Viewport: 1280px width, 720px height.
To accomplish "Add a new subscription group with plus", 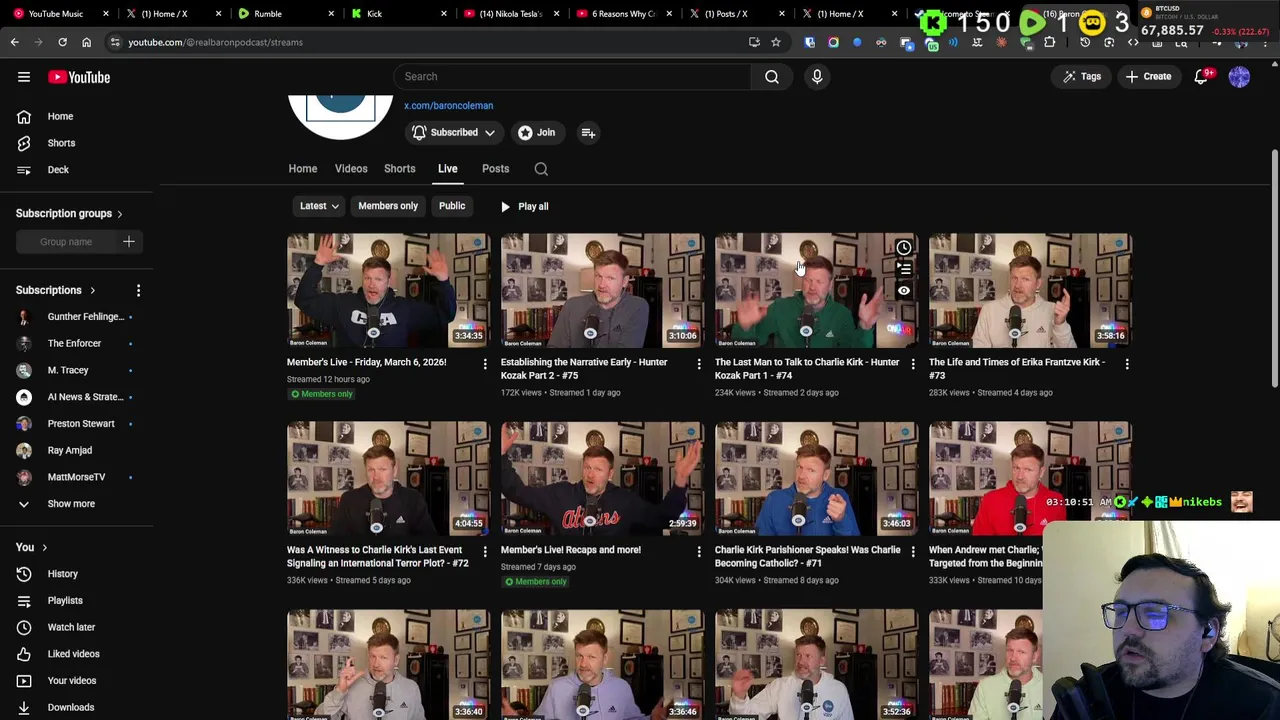I will 128,241.
